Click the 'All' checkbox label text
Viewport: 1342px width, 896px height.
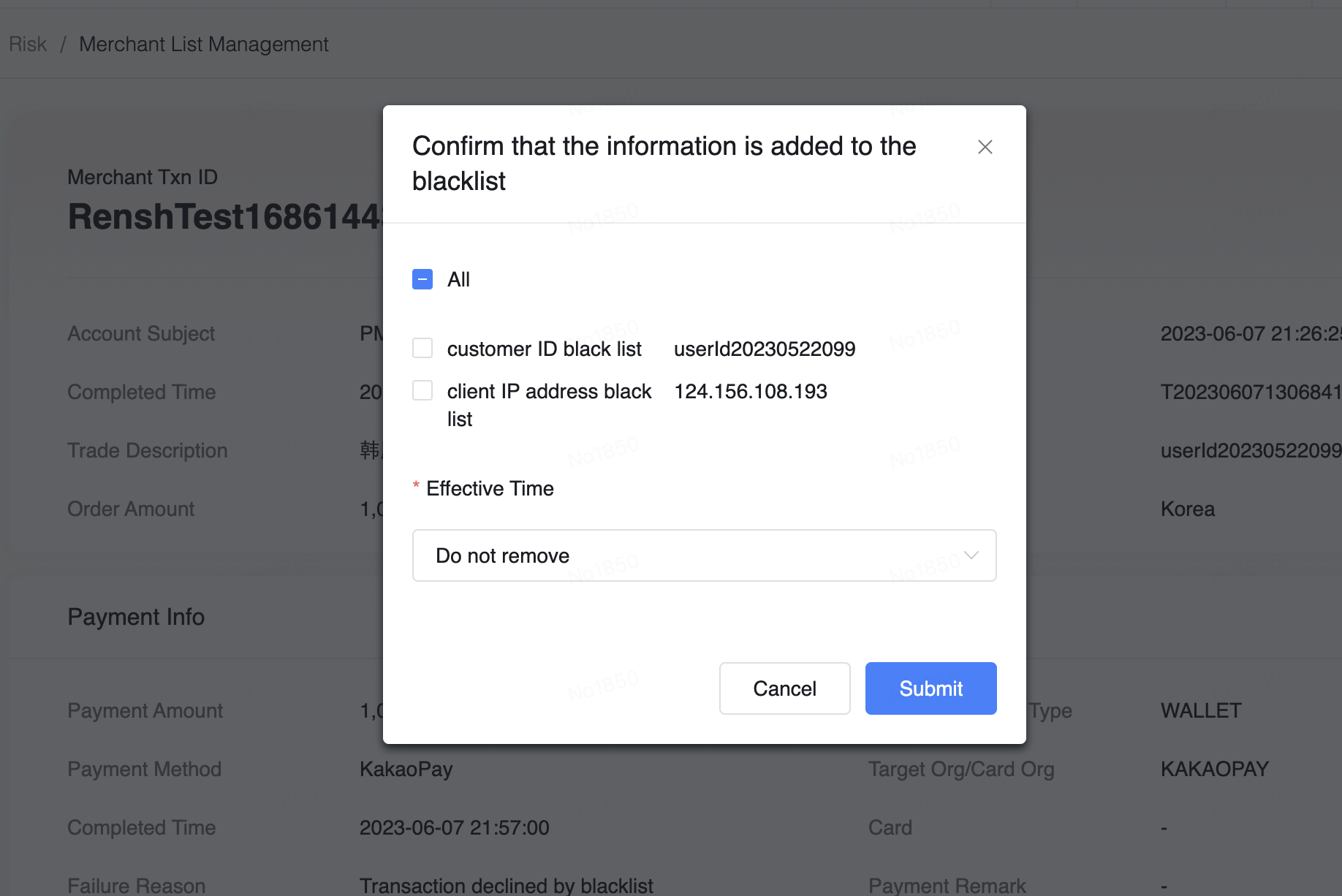pos(458,279)
